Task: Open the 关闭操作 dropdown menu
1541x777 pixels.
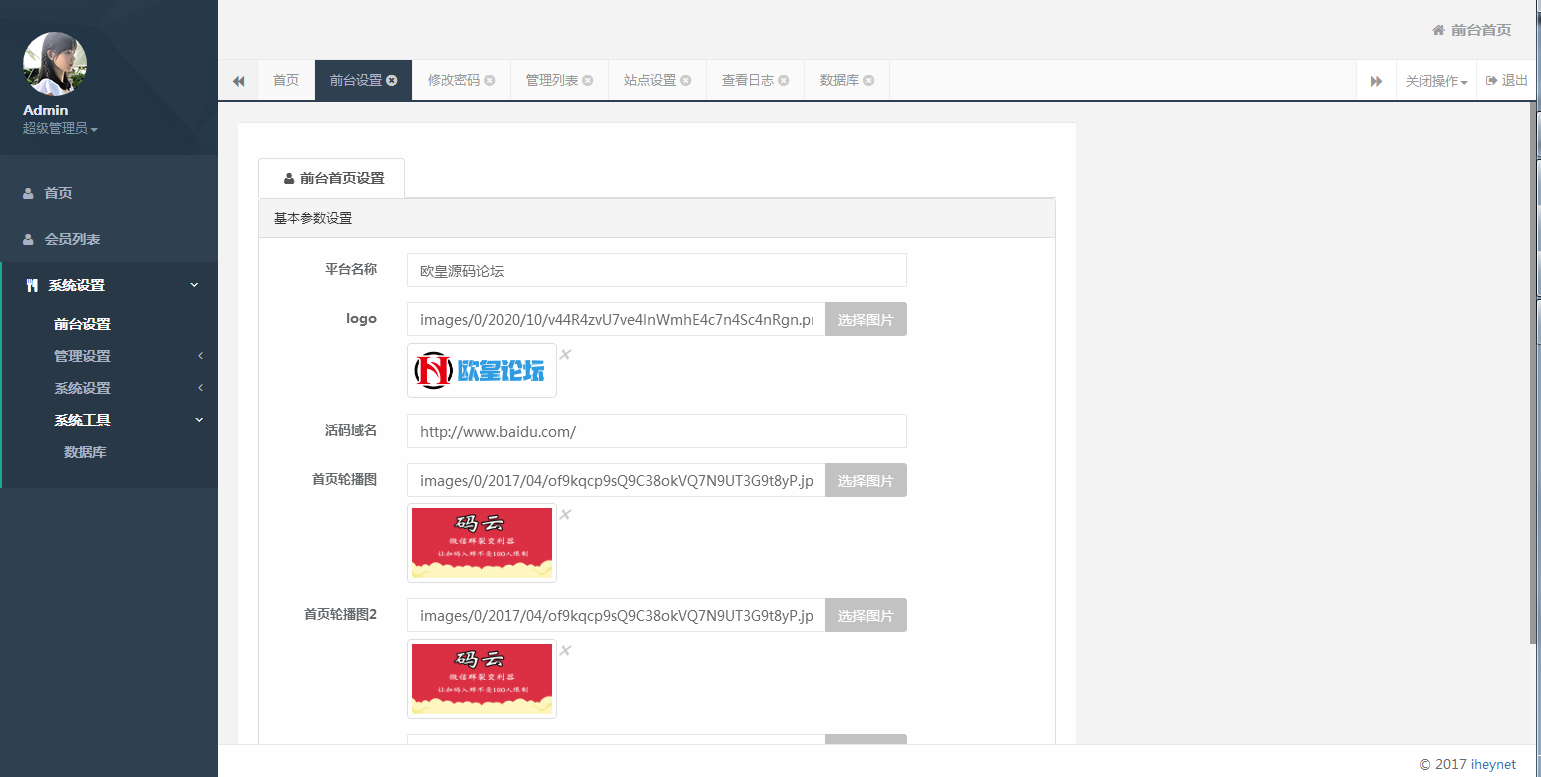Action: pyautogui.click(x=1436, y=80)
